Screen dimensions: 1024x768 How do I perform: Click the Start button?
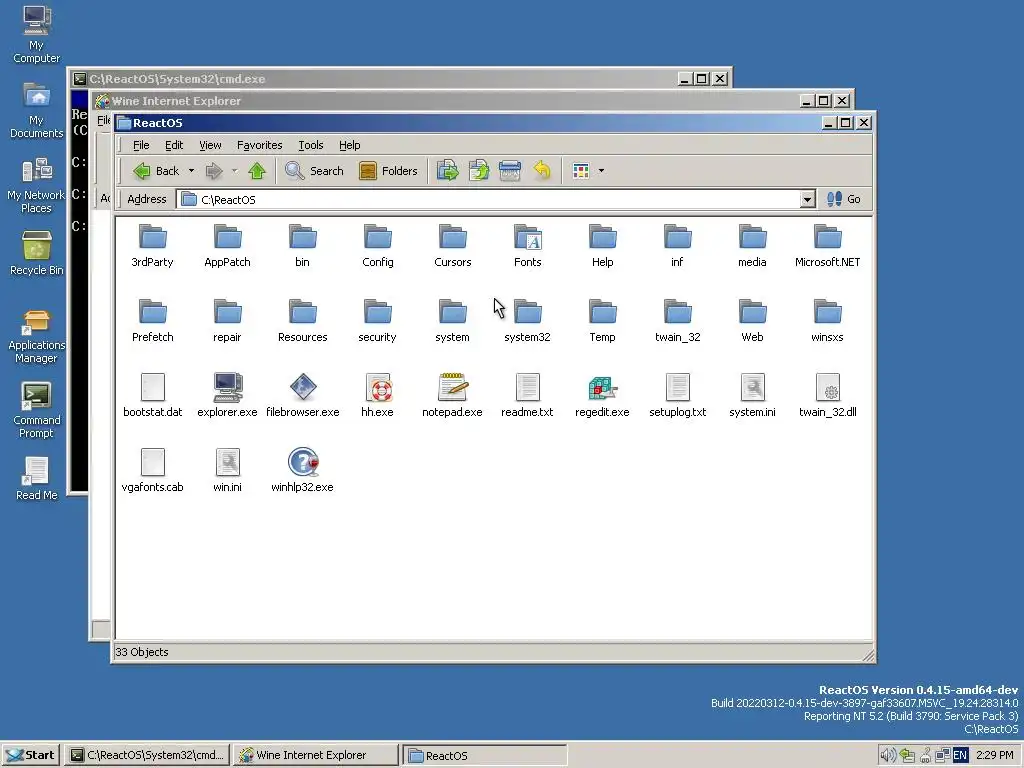(x=31, y=755)
